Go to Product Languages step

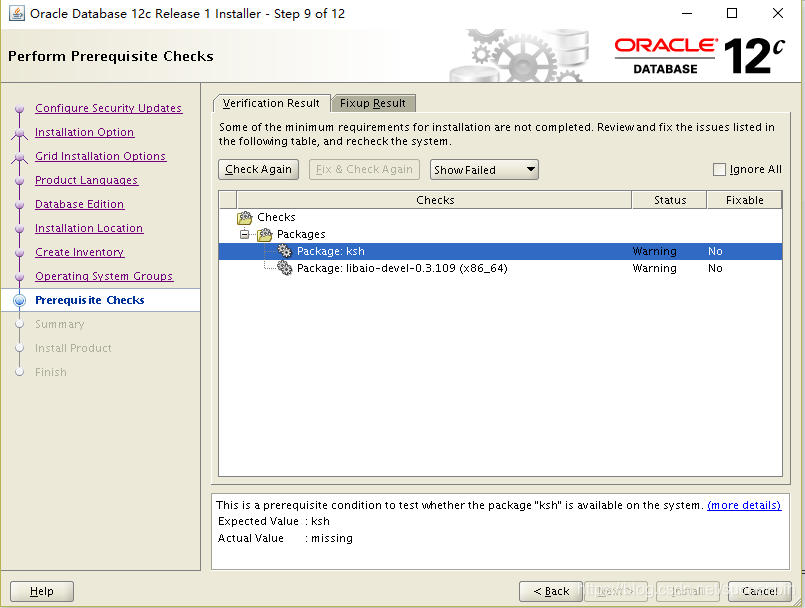(86, 180)
